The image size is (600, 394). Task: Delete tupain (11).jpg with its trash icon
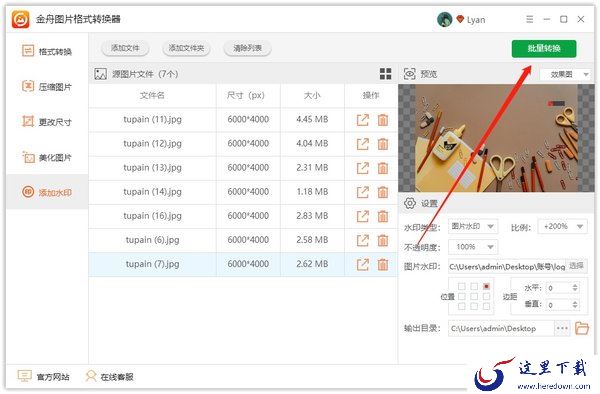(383, 120)
